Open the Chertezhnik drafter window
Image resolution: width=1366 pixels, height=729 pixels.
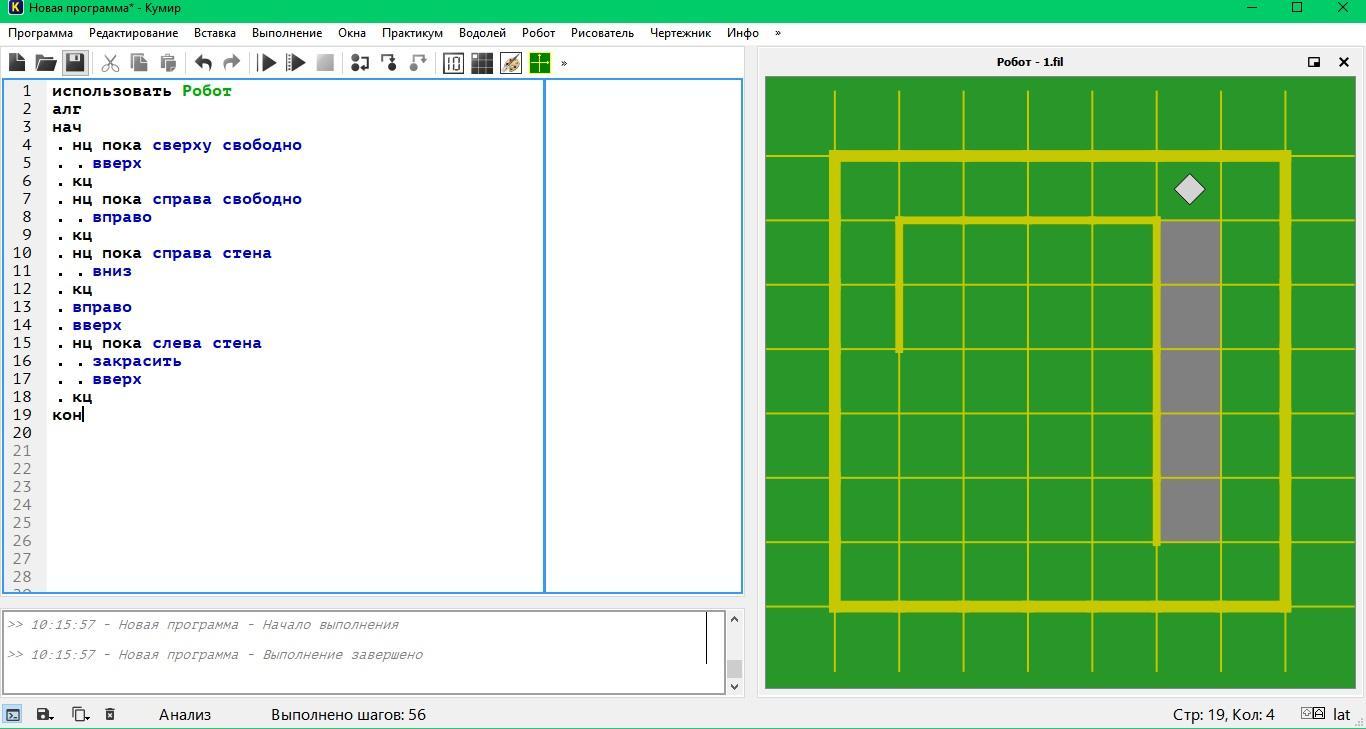[540, 63]
